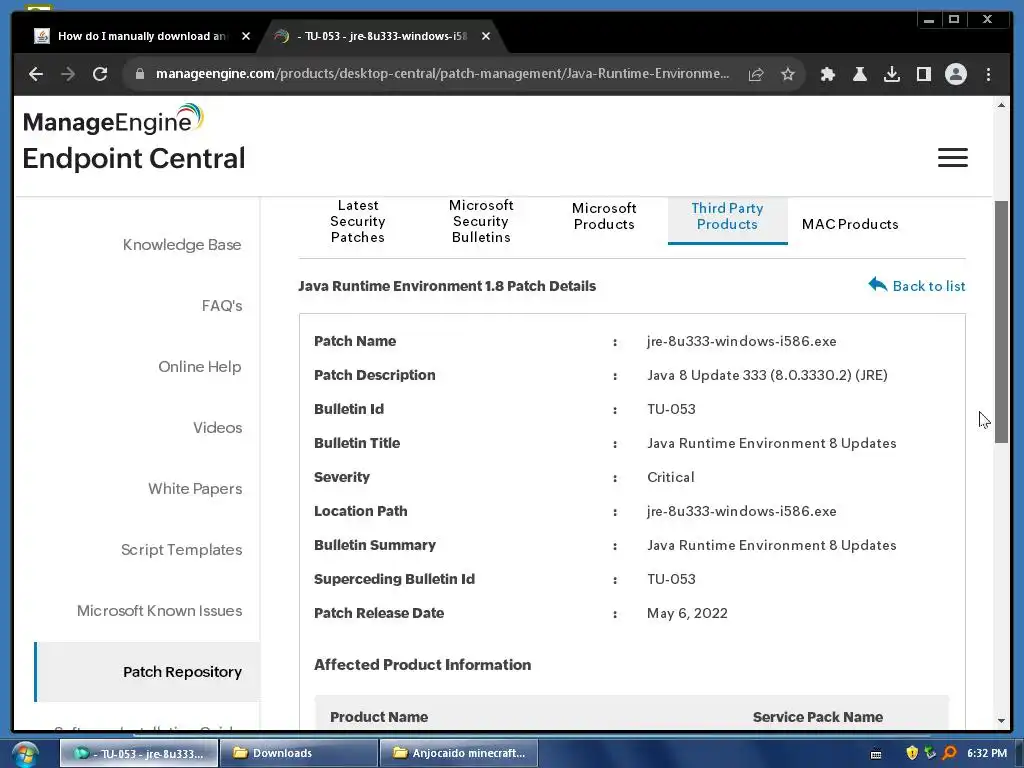Click the browser forward arrow

(x=68, y=74)
